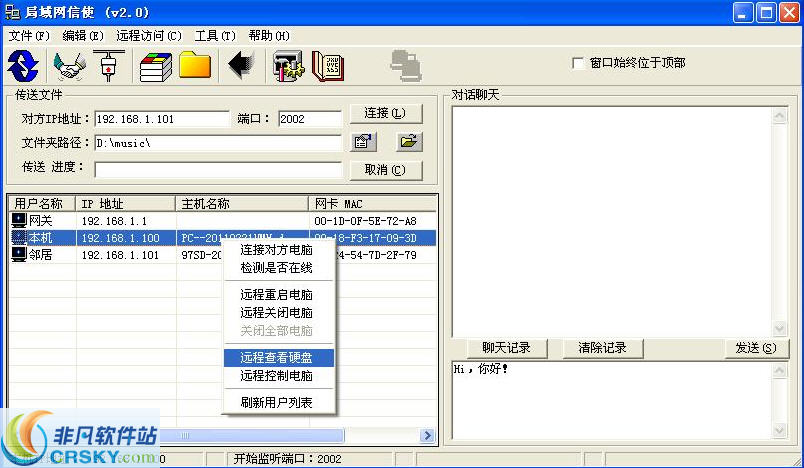Click the 文件夹路径 field showing D:\music\
This screenshot has width=804, height=468.
coord(218,143)
